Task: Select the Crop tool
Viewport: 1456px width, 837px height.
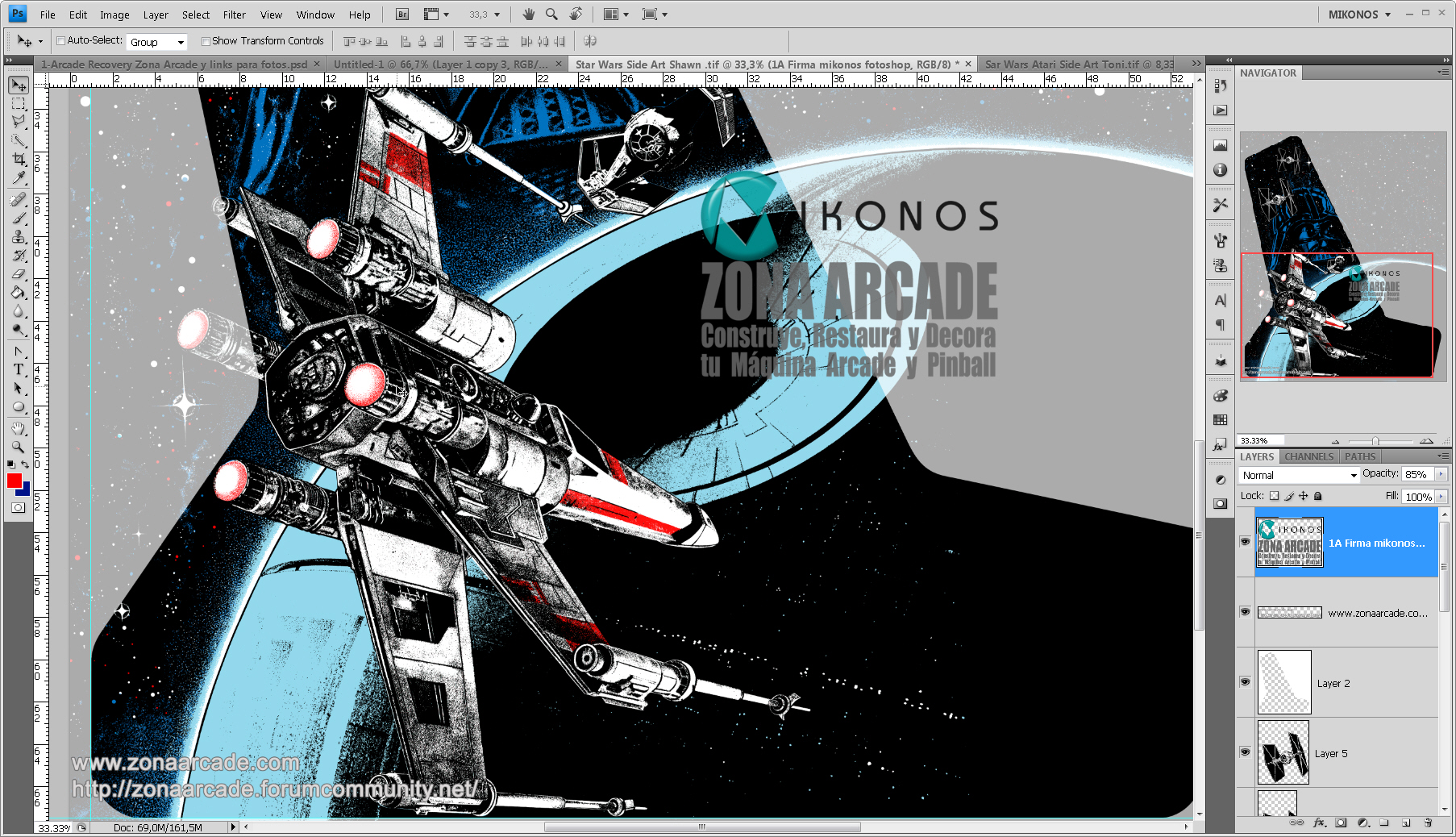Action: click(x=18, y=160)
